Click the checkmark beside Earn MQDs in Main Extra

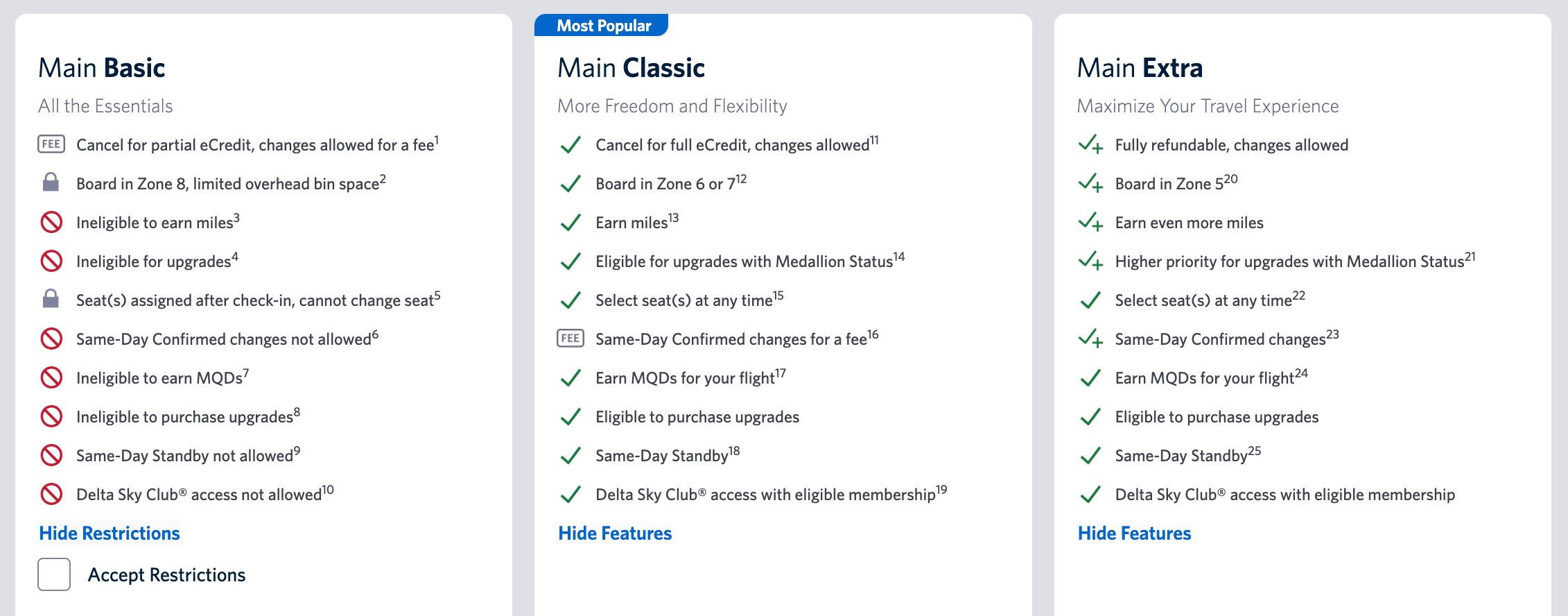click(1091, 377)
